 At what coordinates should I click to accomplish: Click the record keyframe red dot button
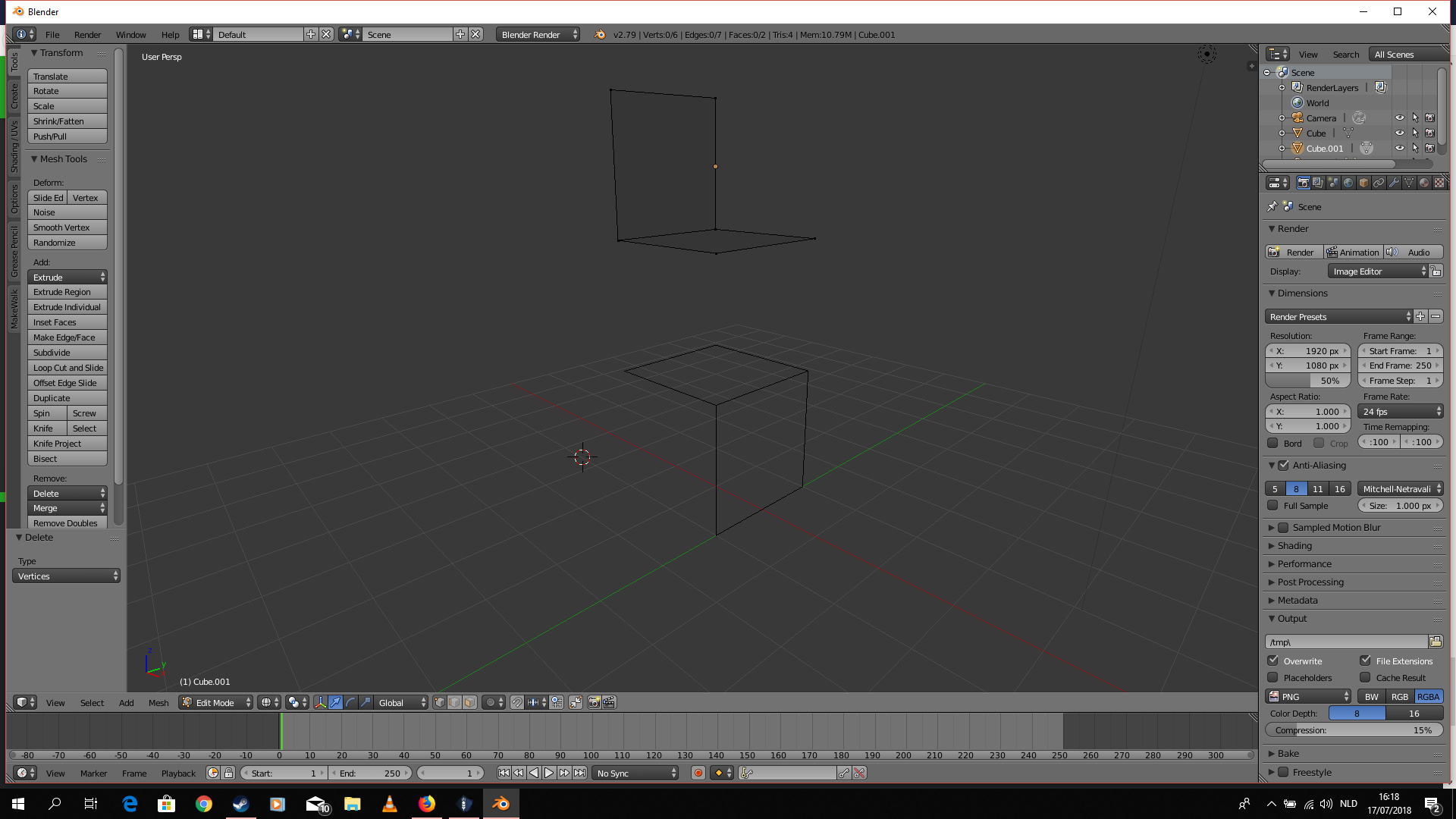coord(698,773)
